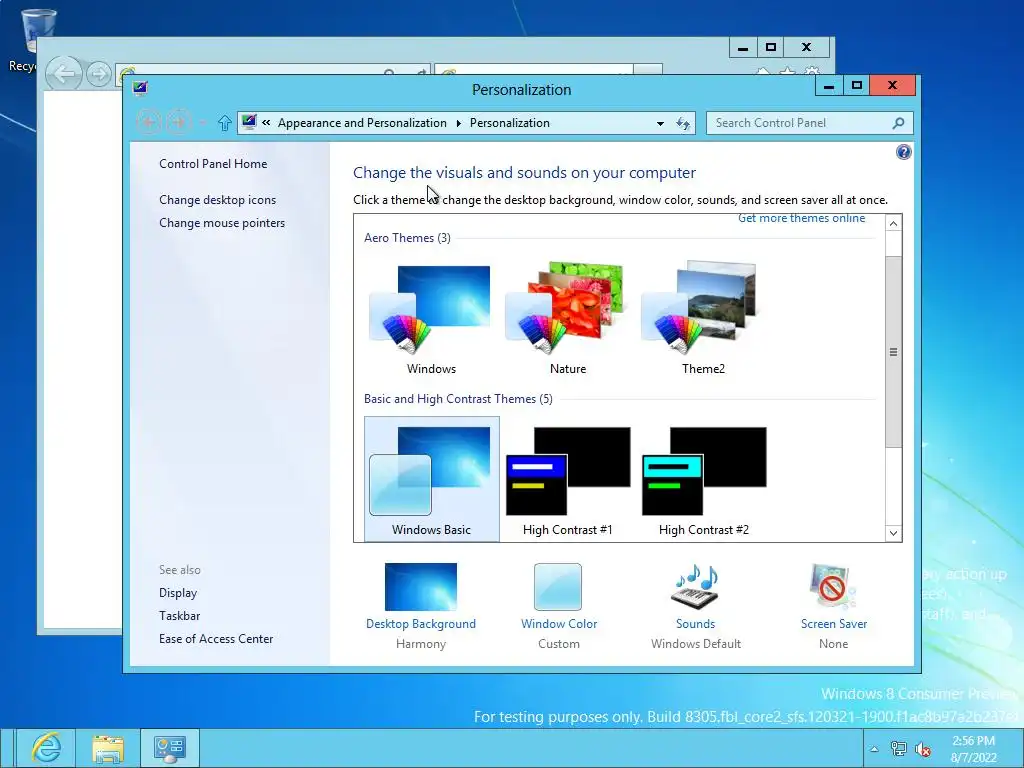The image size is (1024, 768).
Task: Open Screen Saver settings icon
Action: click(833, 586)
